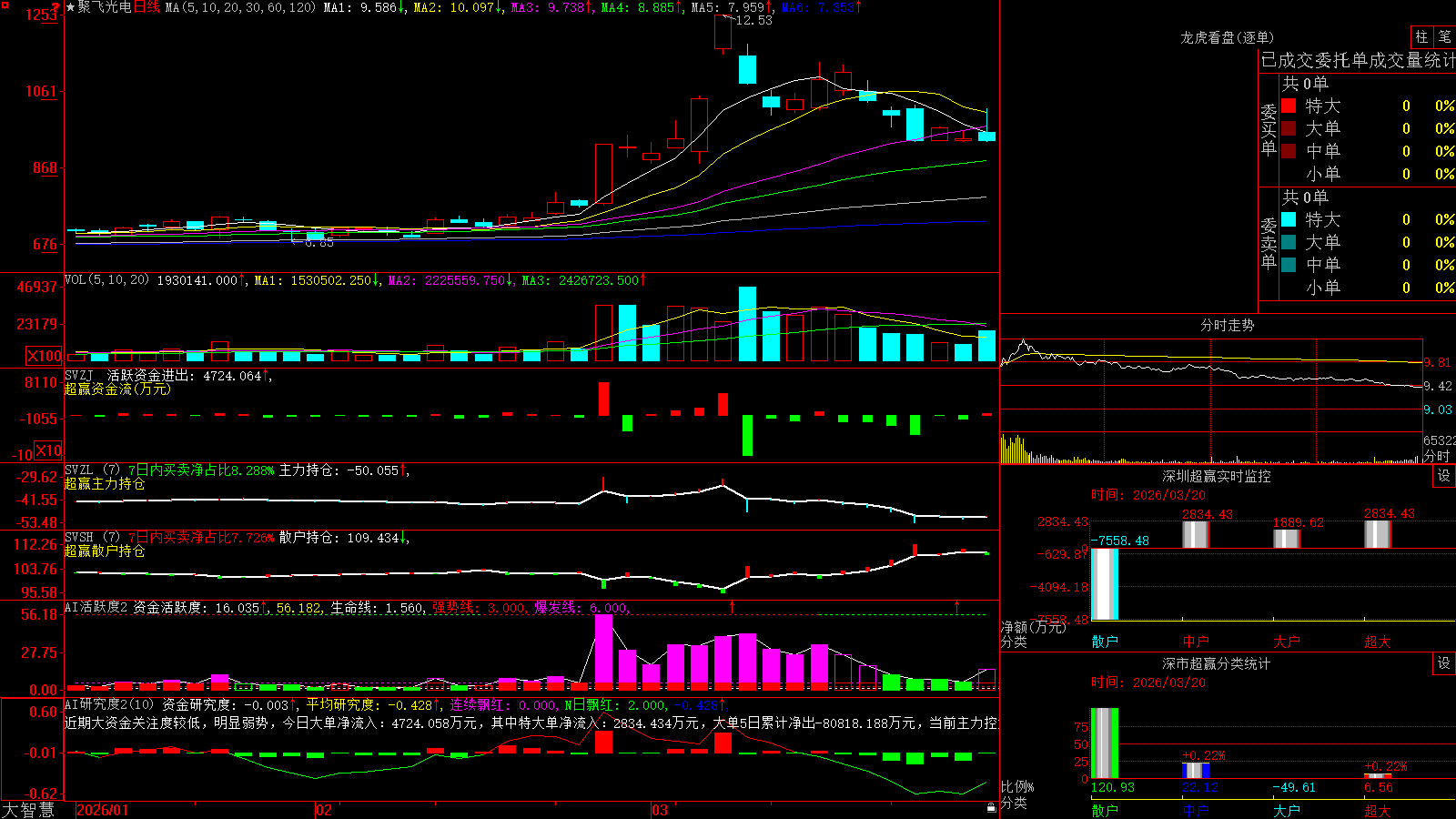Click the SVZL indicator name
Image resolution: width=1456 pixels, height=819 pixels.
click(x=79, y=470)
